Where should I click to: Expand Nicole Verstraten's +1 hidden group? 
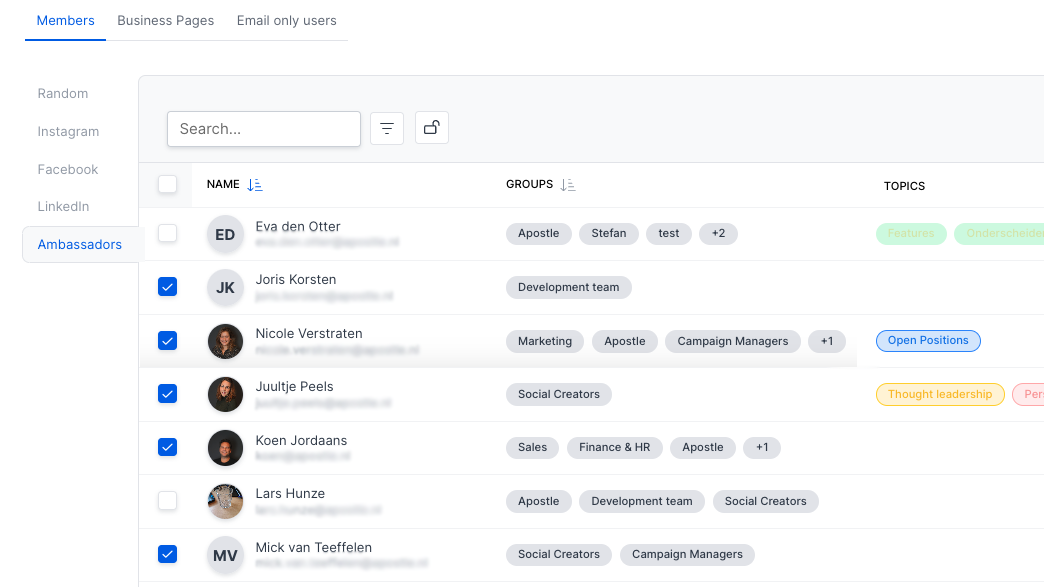coord(827,341)
